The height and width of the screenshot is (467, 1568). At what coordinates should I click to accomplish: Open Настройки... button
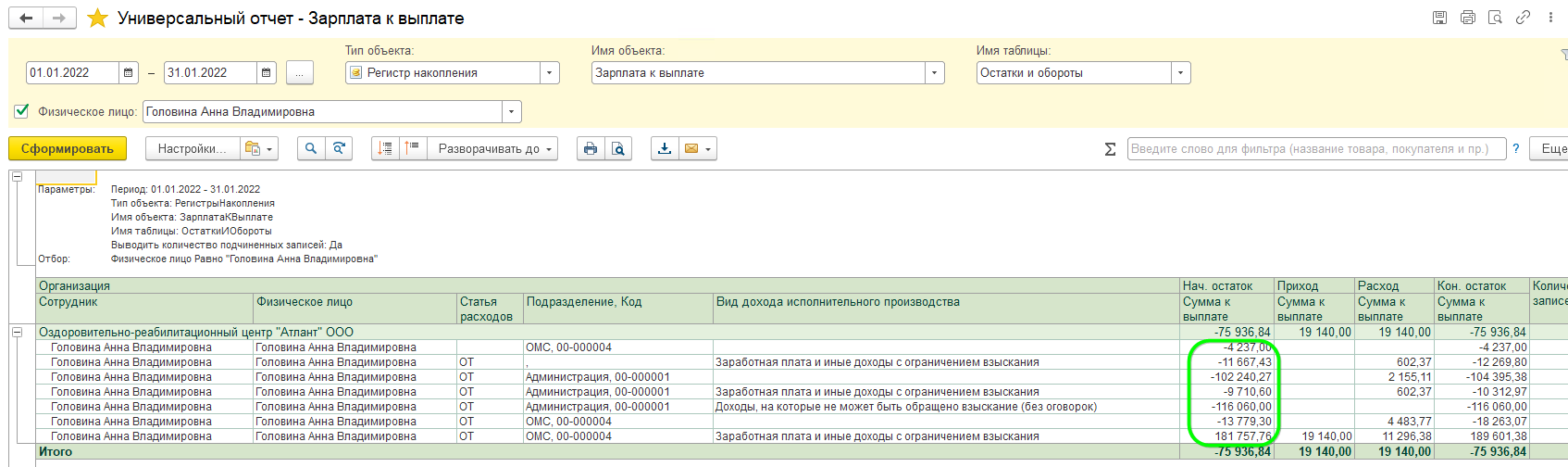193,148
